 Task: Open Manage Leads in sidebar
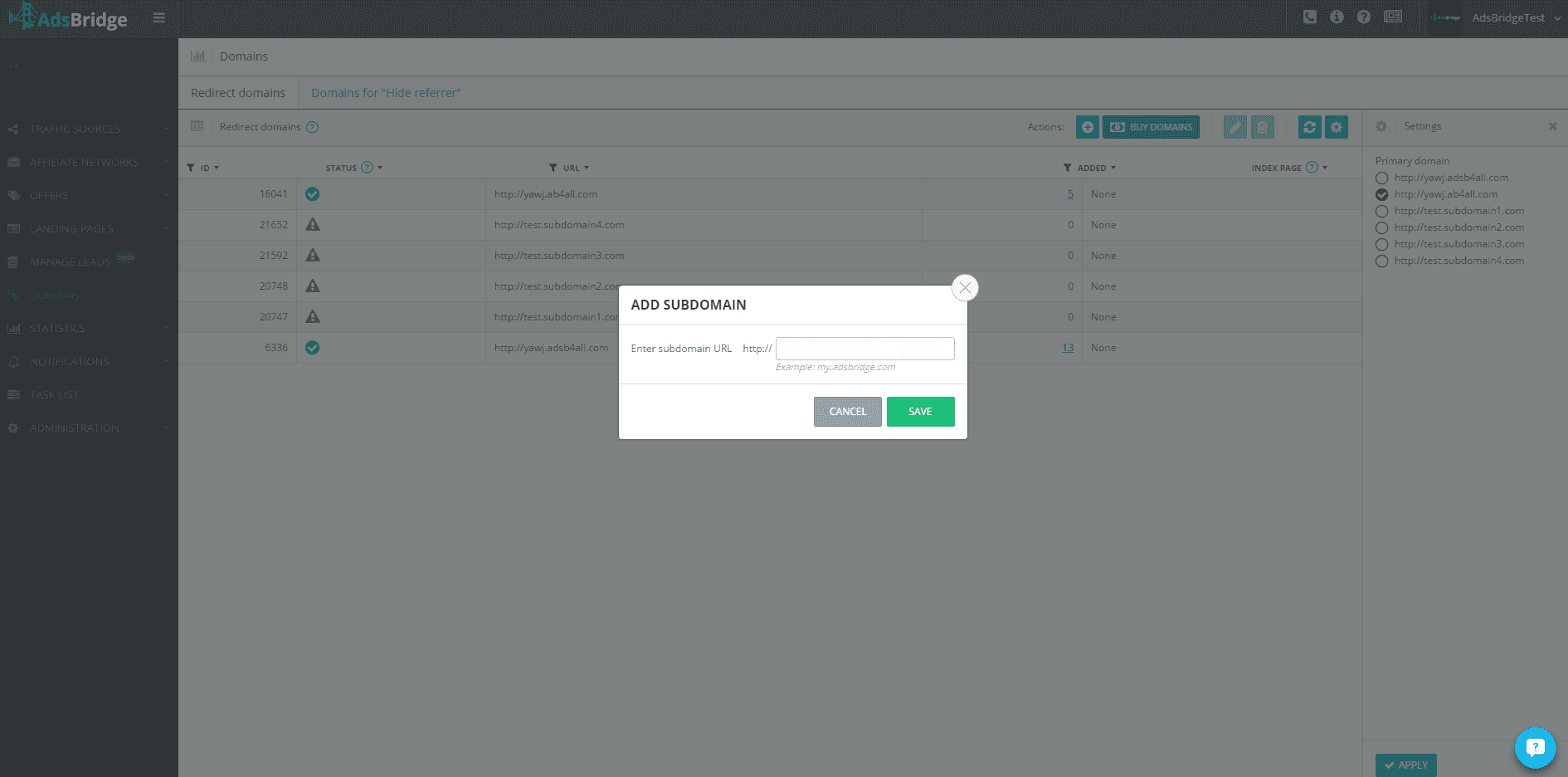89,261
